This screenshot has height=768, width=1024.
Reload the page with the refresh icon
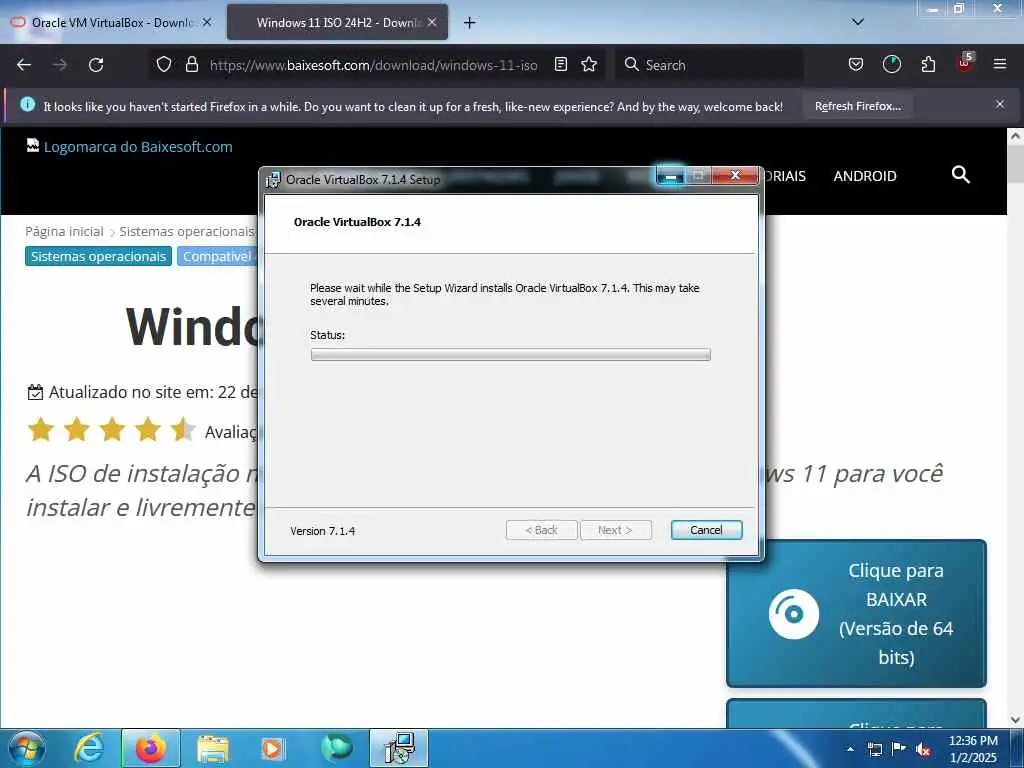pyautogui.click(x=96, y=65)
